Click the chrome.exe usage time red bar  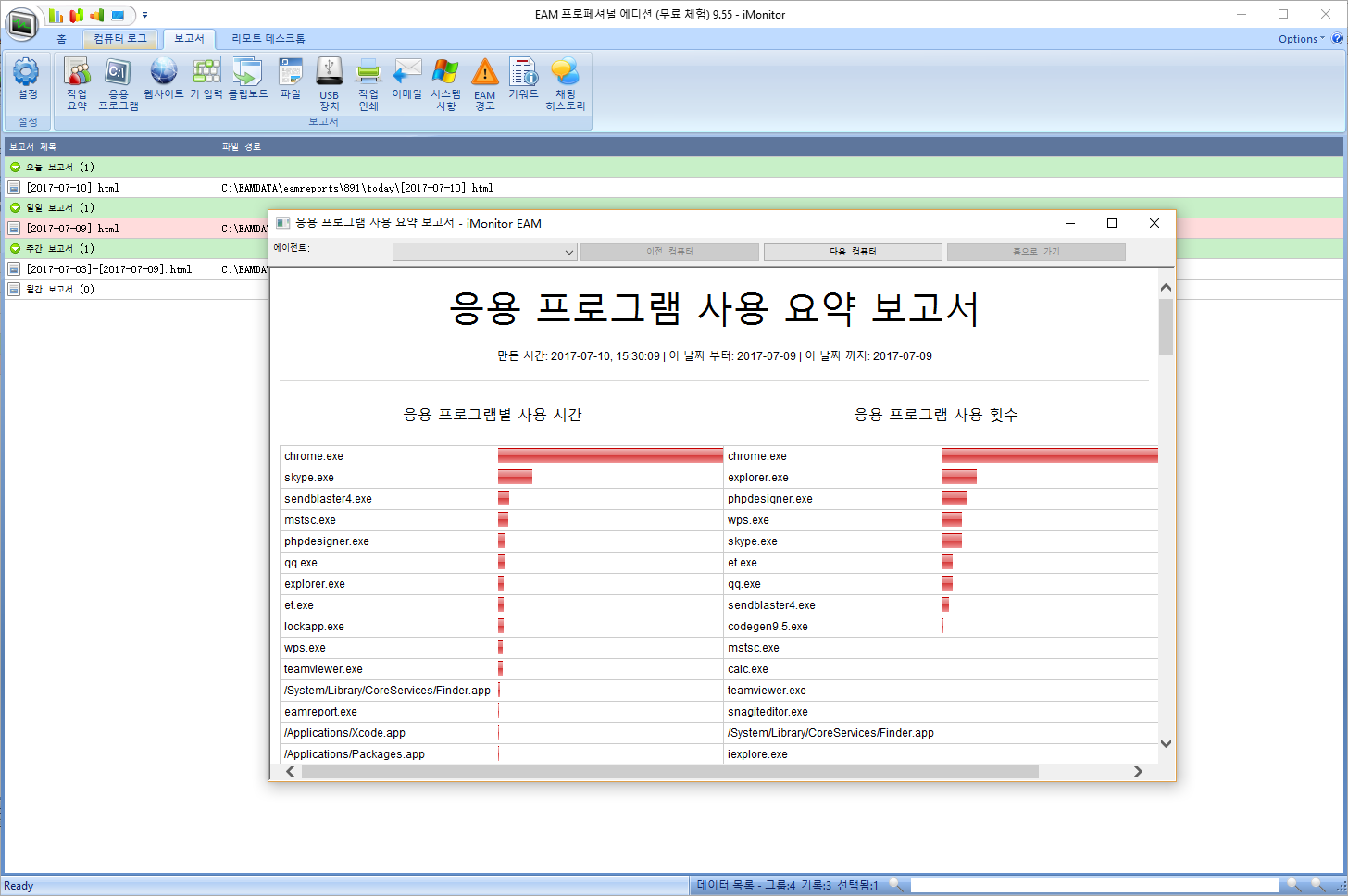tap(610, 455)
